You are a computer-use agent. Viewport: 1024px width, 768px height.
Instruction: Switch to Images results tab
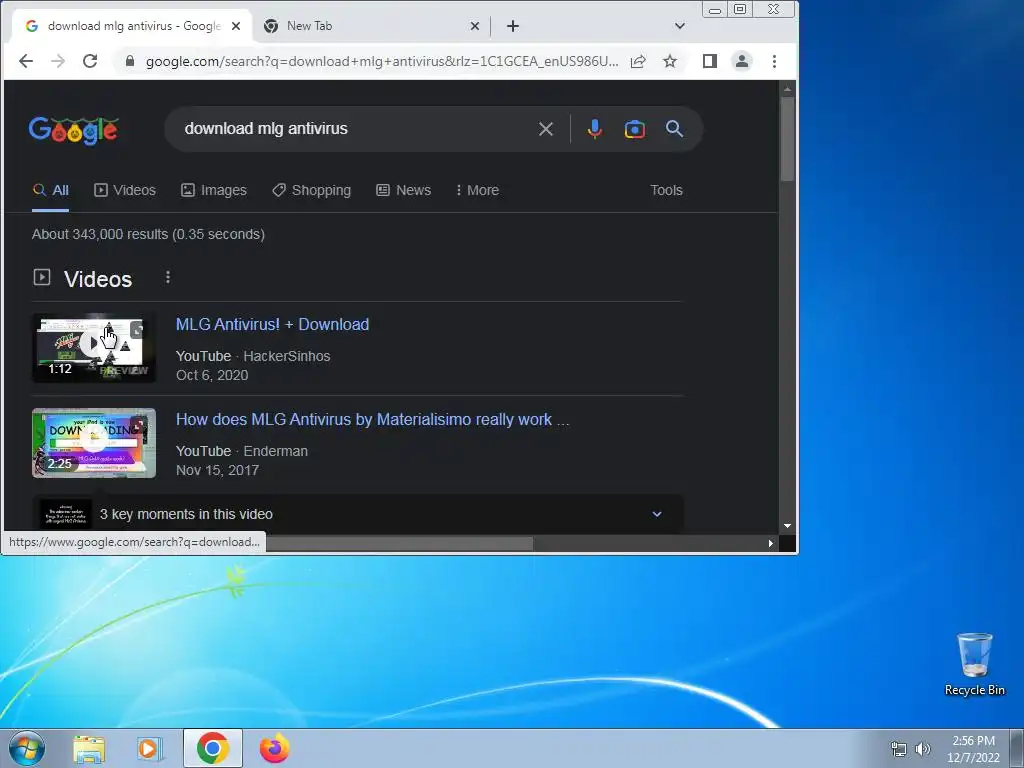(214, 190)
